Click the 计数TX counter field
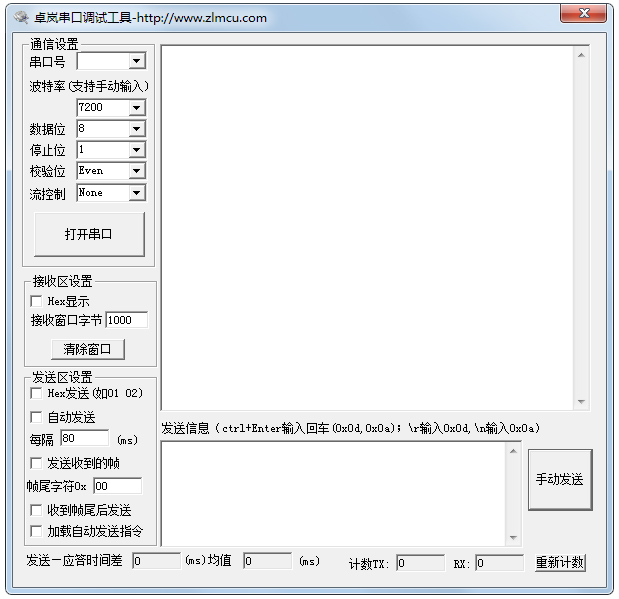 [x=421, y=563]
